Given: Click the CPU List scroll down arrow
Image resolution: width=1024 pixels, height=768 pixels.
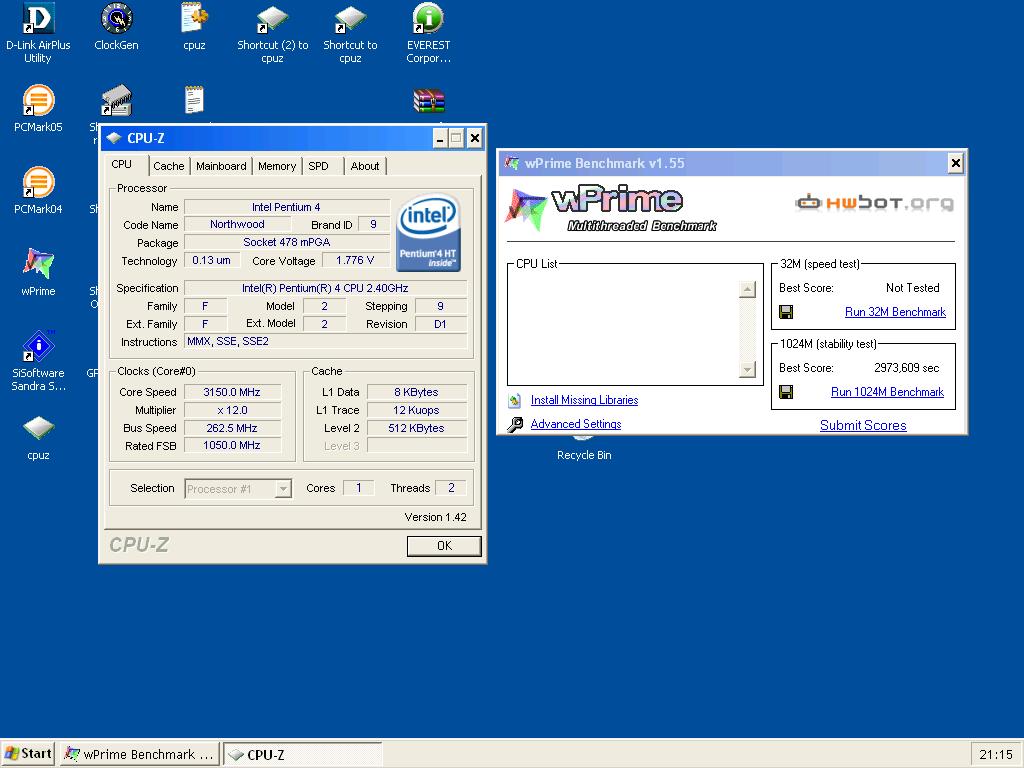Looking at the screenshot, I should 747,369.
